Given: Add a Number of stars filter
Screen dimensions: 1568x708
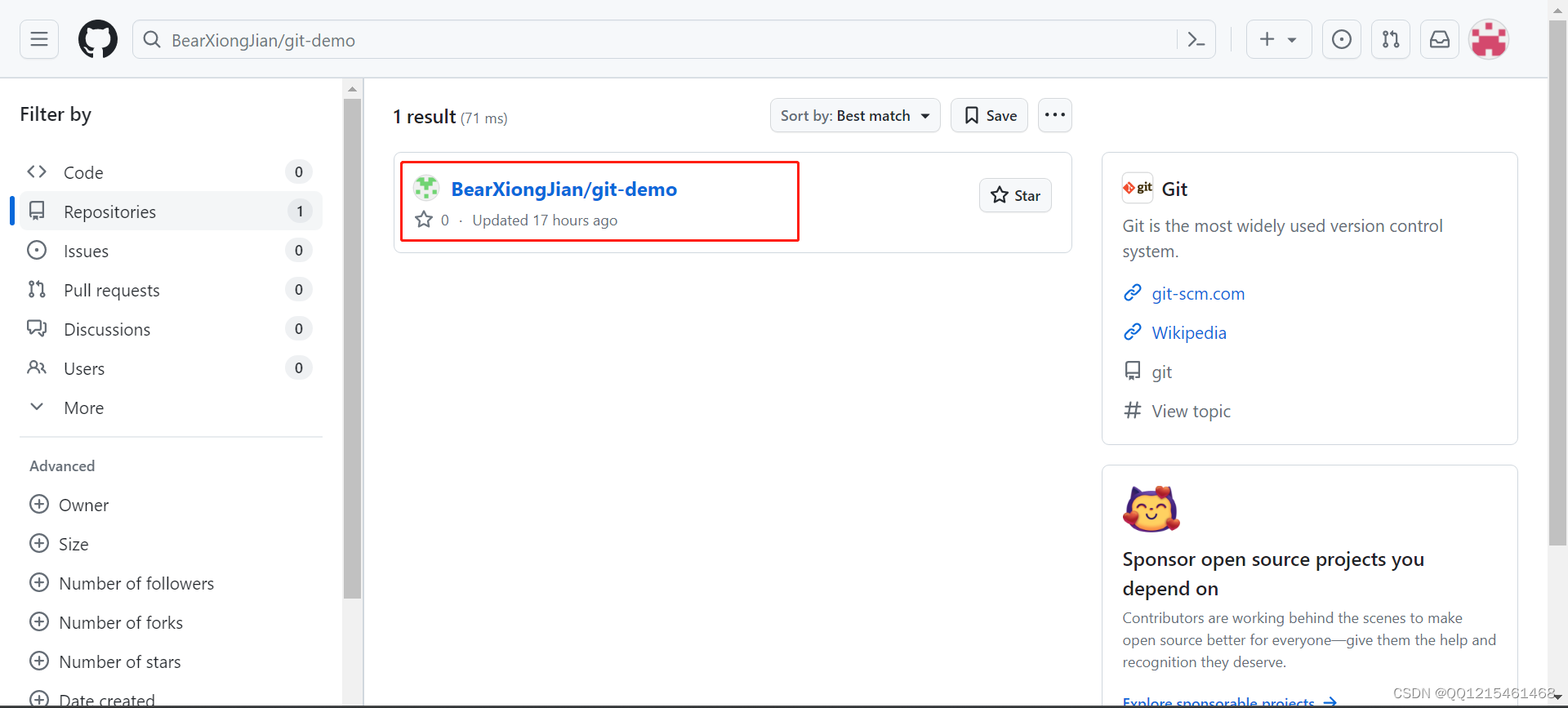Looking at the screenshot, I should pyautogui.click(x=105, y=661).
